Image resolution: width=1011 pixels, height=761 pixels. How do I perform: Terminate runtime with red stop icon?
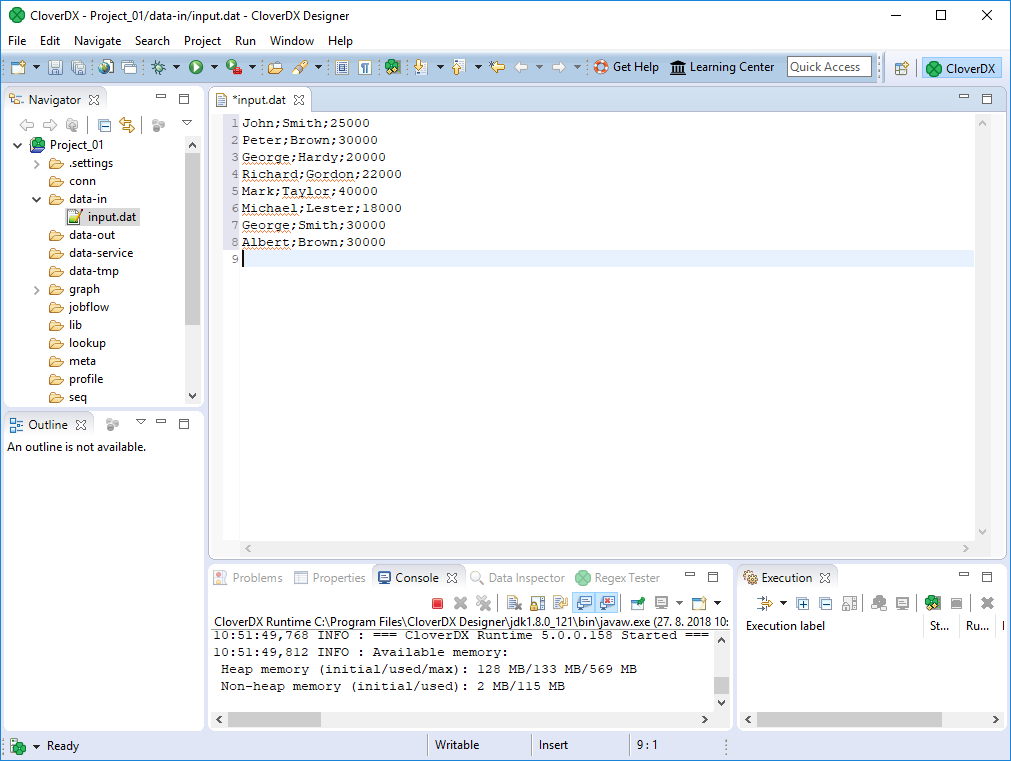(x=437, y=603)
